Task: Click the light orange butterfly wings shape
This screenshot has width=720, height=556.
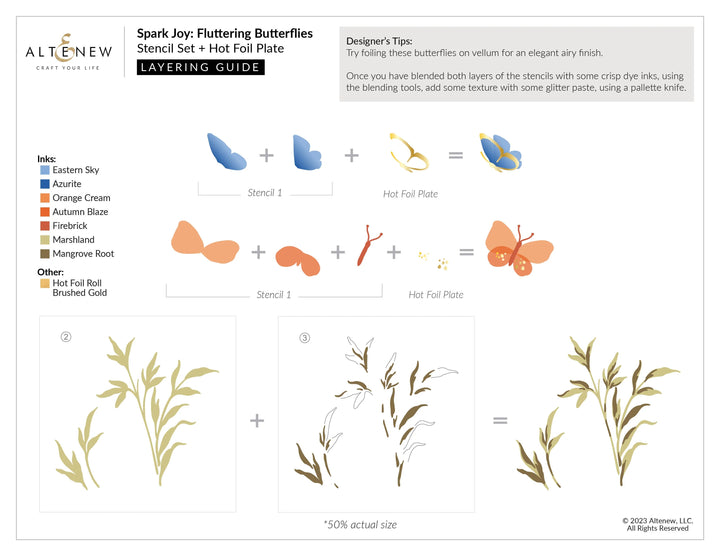Action: [x=204, y=243]
